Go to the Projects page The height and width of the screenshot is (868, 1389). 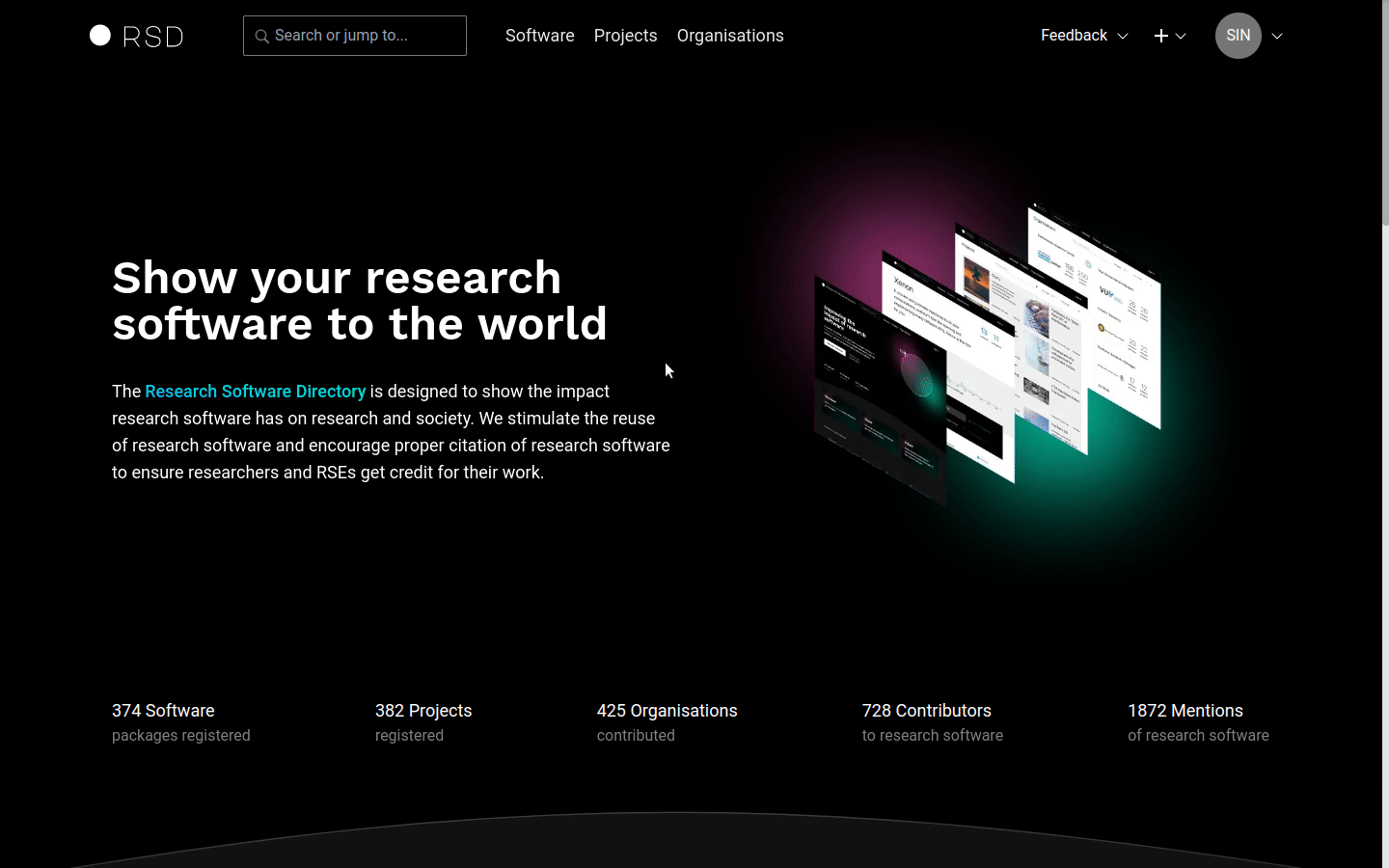(625, 36)
